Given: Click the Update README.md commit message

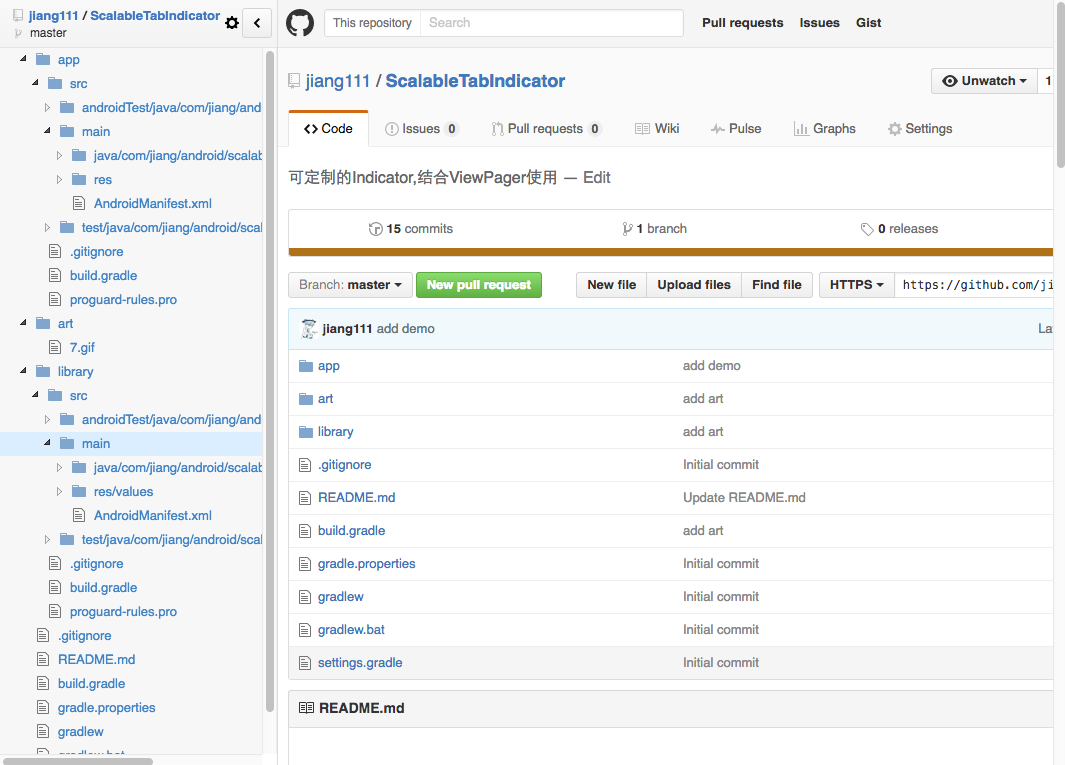Looking at the screenshot, I should coord(744,498).
